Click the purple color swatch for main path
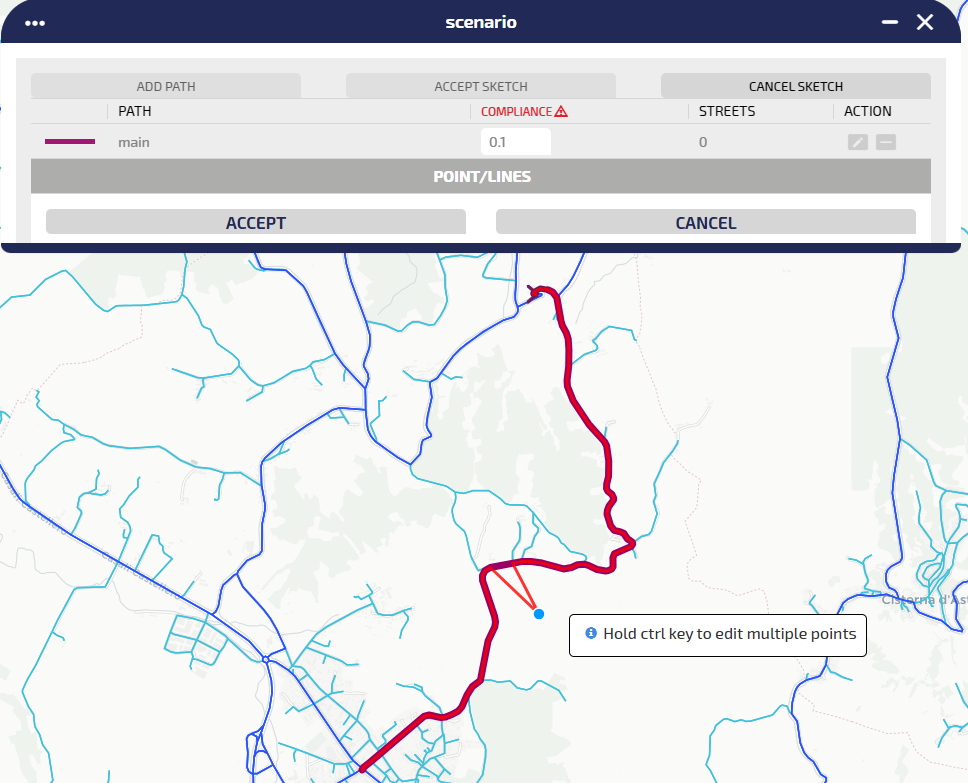 click(70, 142)
